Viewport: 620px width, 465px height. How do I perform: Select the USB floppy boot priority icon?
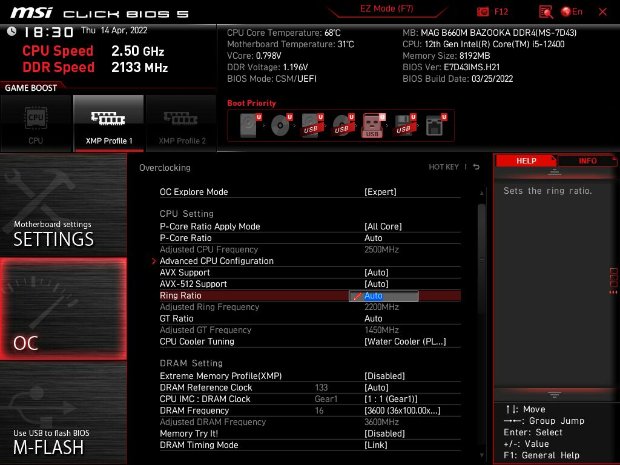(405, 125)
